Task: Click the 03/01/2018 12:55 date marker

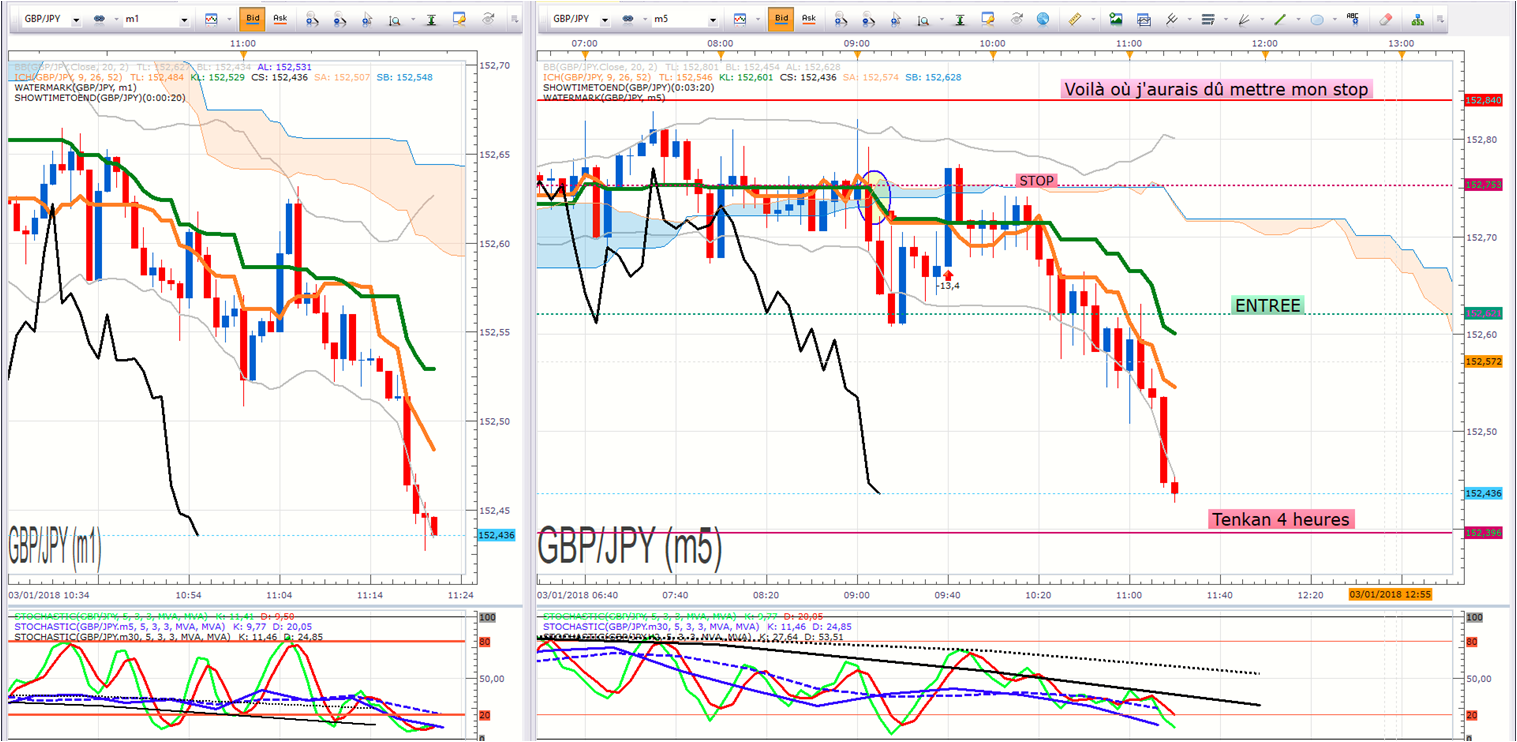Action: pyautogui.click(x=1391, y=594)
